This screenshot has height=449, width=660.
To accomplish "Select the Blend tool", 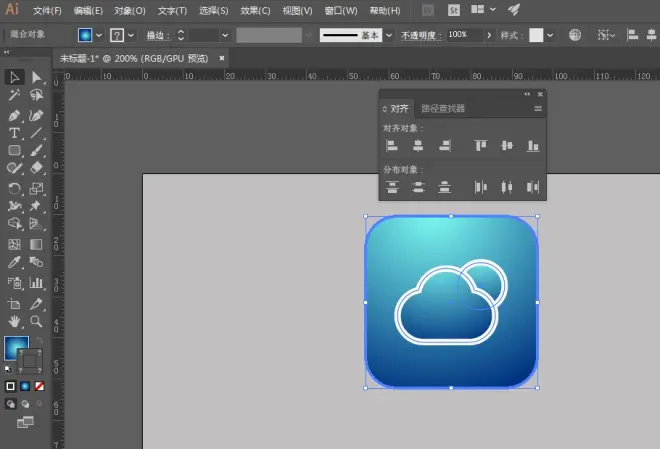I will (x=36, y=262).
